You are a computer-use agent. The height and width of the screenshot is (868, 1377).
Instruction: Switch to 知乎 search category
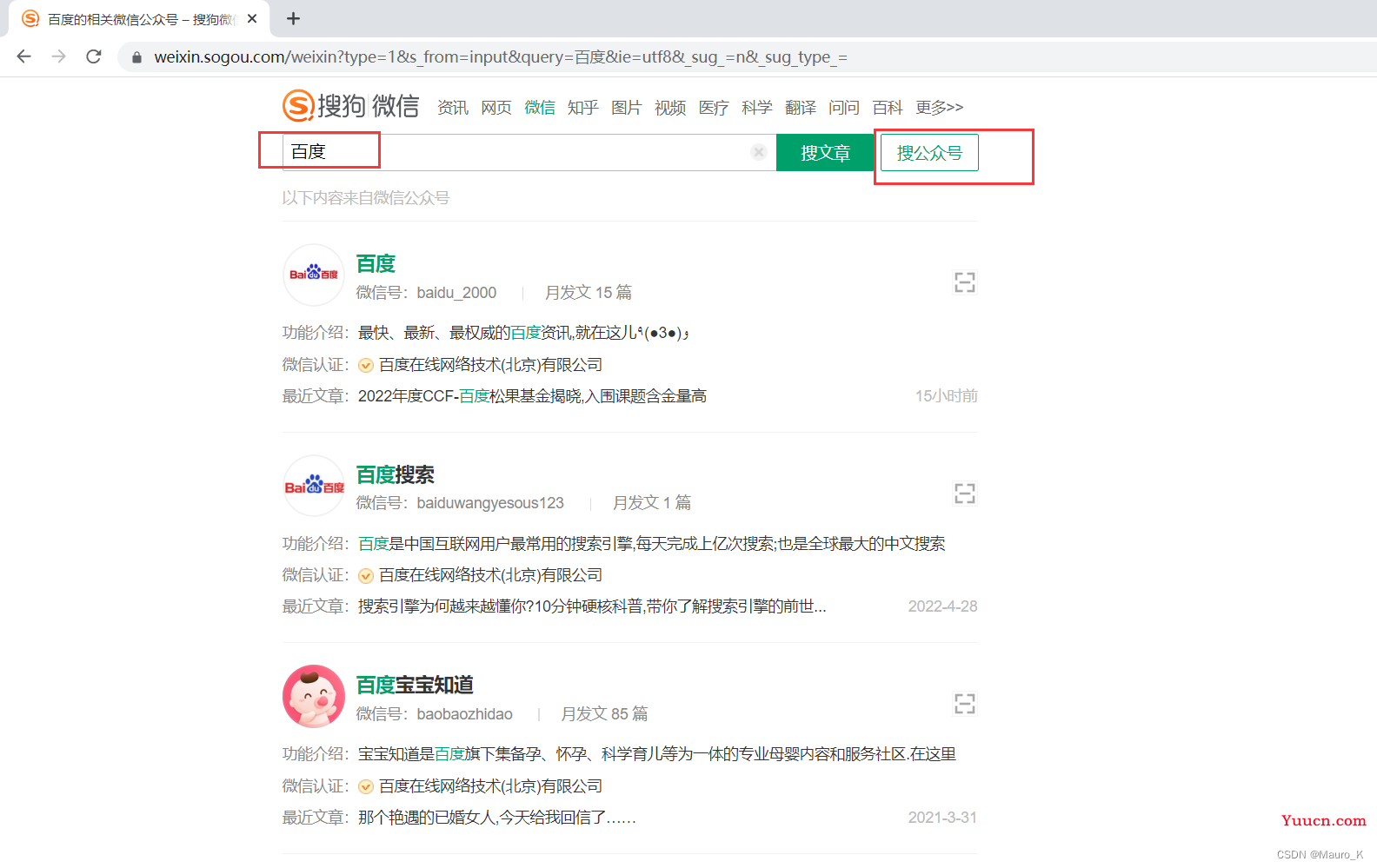tap(583, 107)
